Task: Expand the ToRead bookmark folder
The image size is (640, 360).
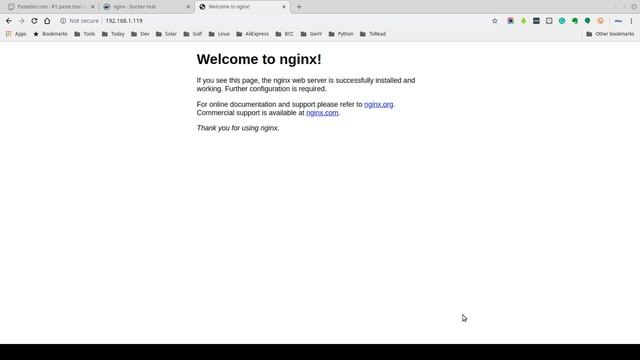Action: coord(373,34)
